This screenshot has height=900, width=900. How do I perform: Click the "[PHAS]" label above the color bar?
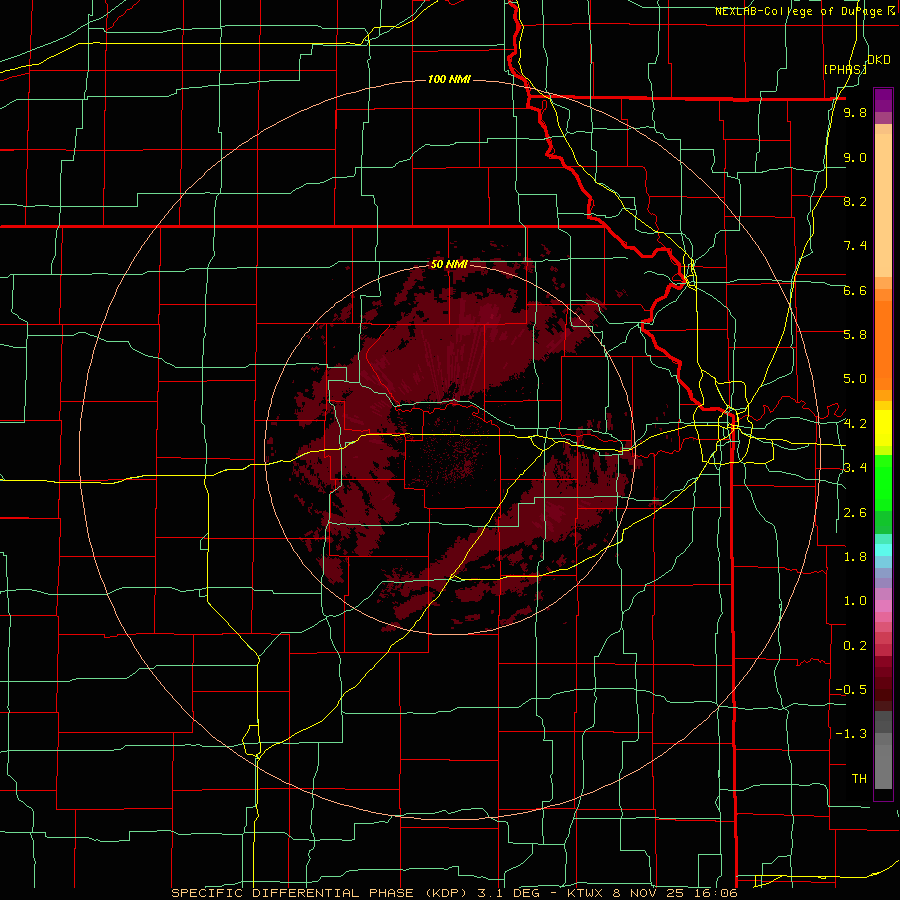pyautogui.click(x=845, y=69)
